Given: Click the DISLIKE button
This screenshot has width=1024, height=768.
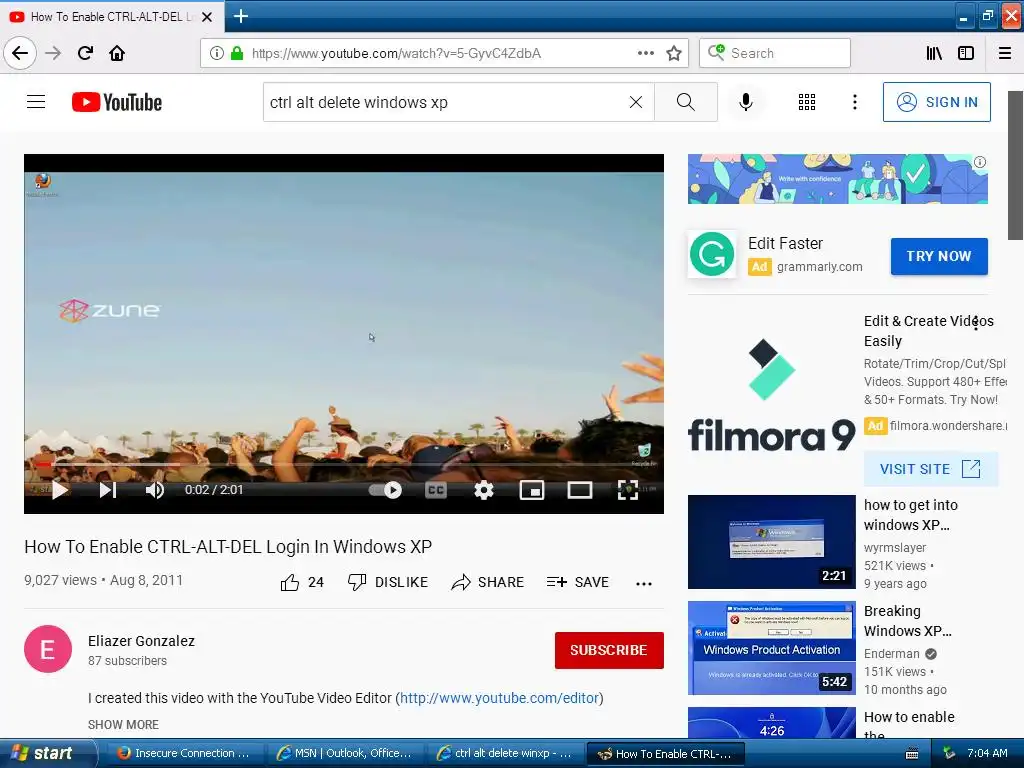Looking at the screenshot, I should pyautogui.click(x=388, y=582).
